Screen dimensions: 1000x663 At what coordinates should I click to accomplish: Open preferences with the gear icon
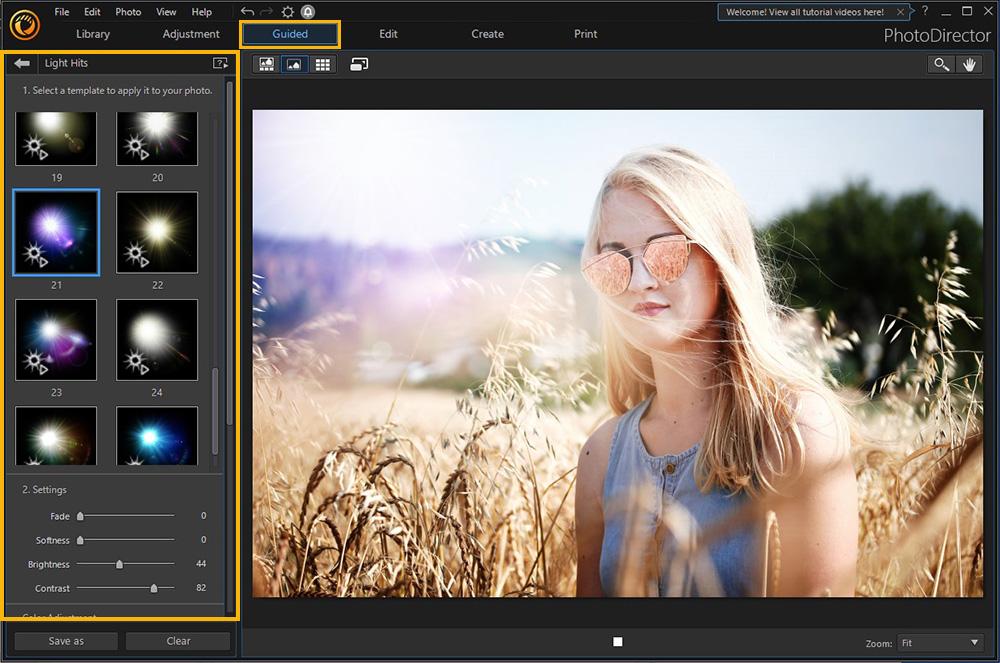(288, 12)
